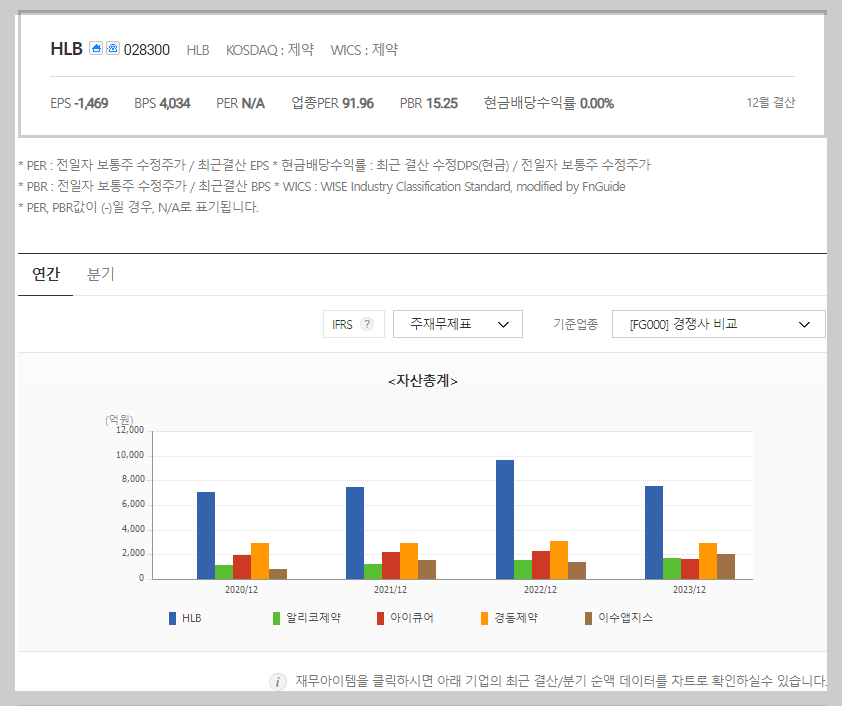The image size is (842, 706).
Task: Click the BPS 4,034 value
Action: coord(162,103)
